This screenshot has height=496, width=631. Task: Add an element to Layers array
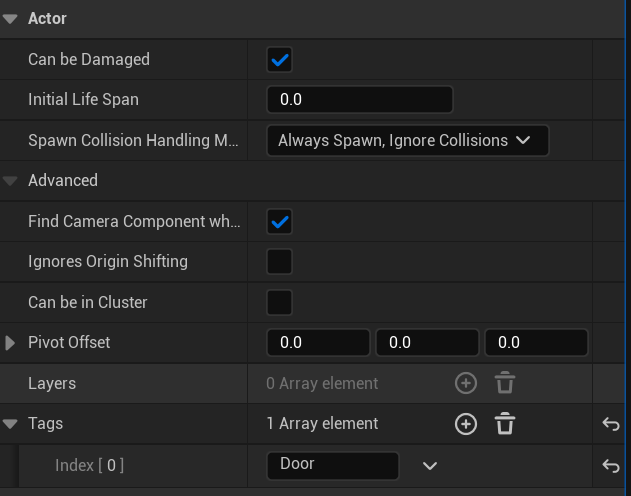(466, 383)
